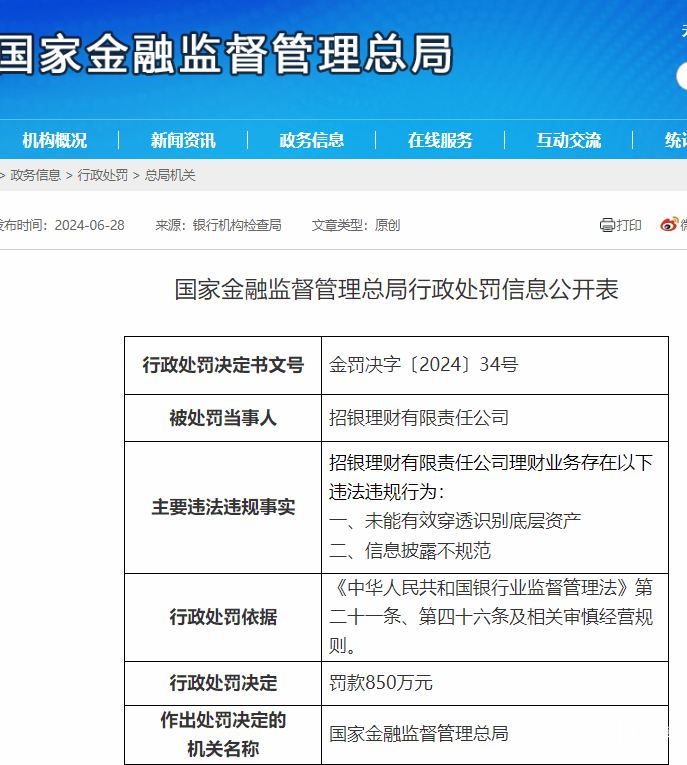Click the page heading 行政处罚信息公开表

(396, 290)
